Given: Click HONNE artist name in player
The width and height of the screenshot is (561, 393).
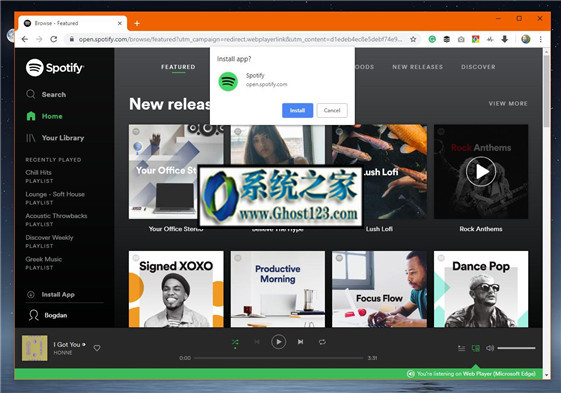Looking at the screenshot, I should (x=63, y=353).
